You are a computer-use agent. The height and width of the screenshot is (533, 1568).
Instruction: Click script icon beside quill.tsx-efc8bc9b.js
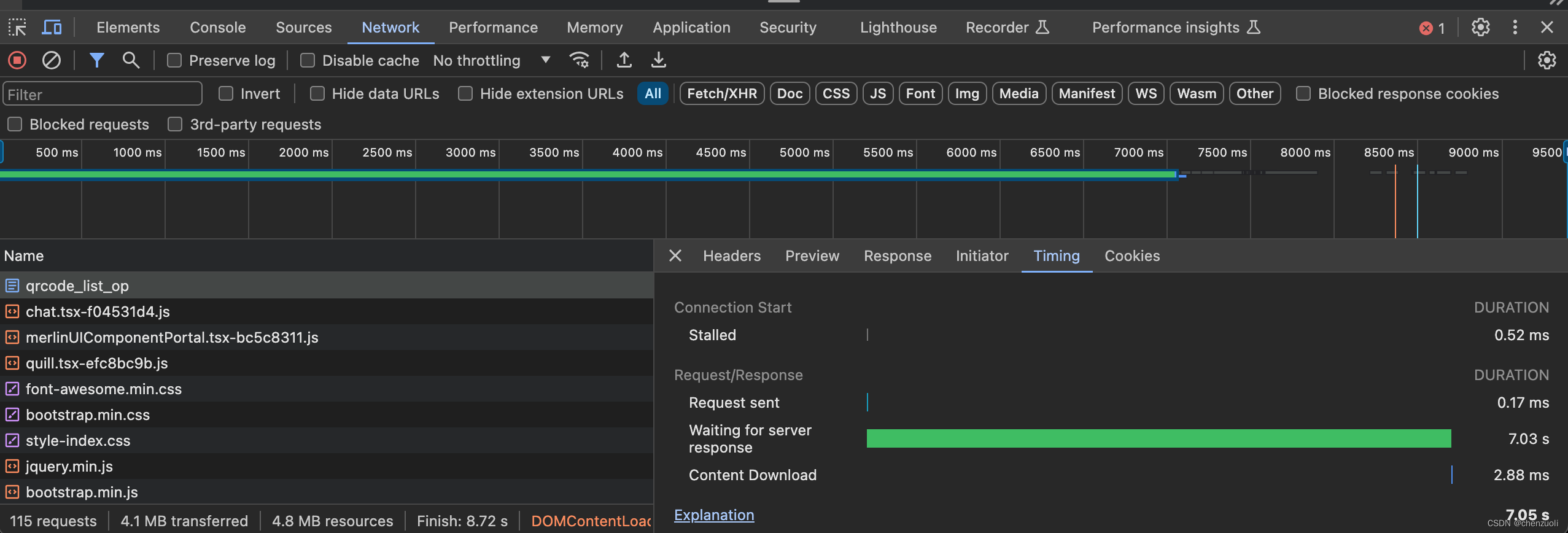[12, 363]
